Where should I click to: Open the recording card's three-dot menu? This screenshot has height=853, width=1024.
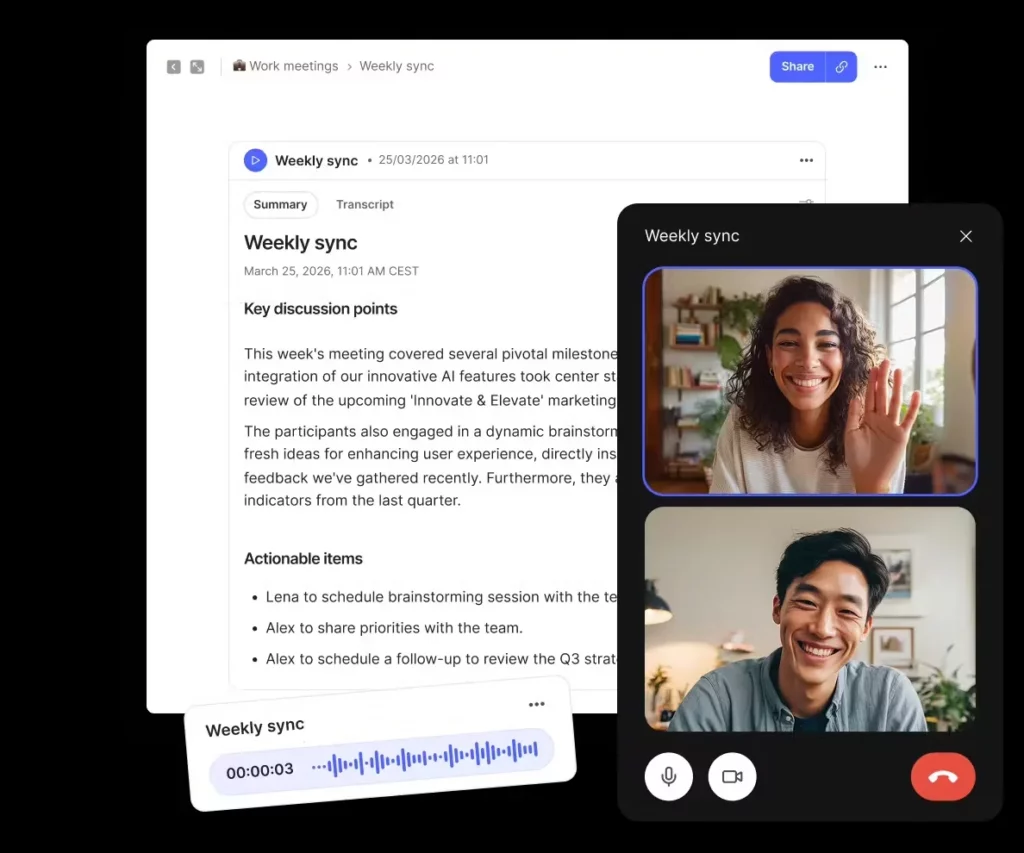[806, 160]
